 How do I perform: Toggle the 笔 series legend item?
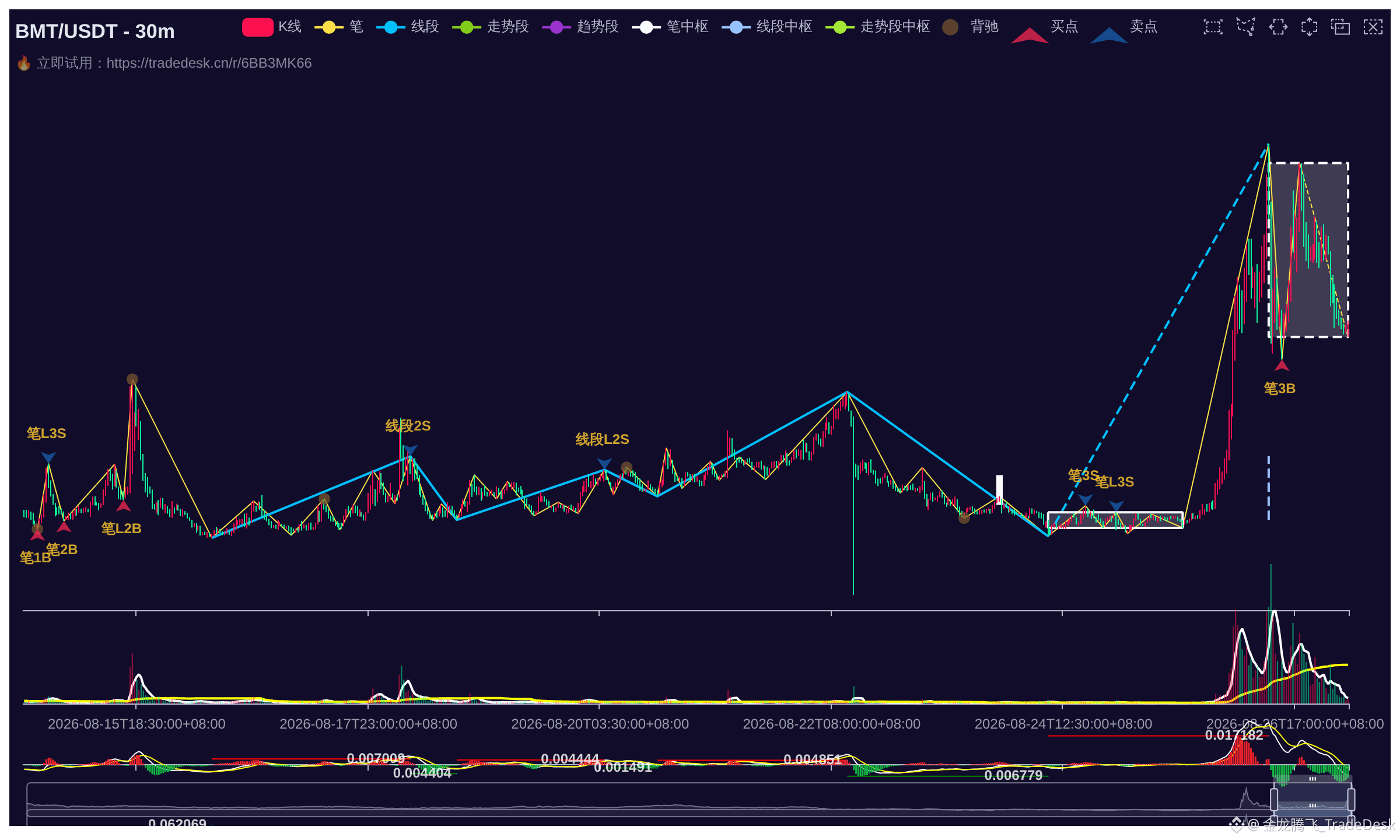(x=339, y=27)
